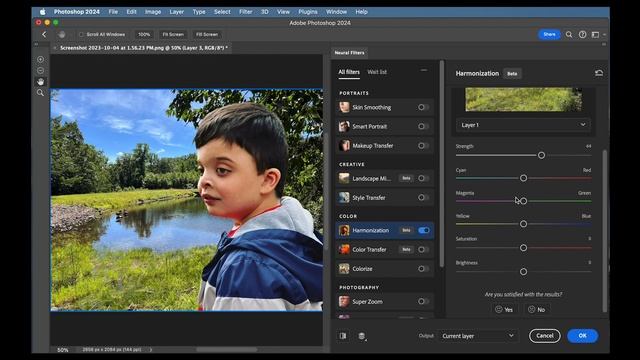Click the Fill Screen button
This screenshot has width=640, height=360.
(207, 35)
